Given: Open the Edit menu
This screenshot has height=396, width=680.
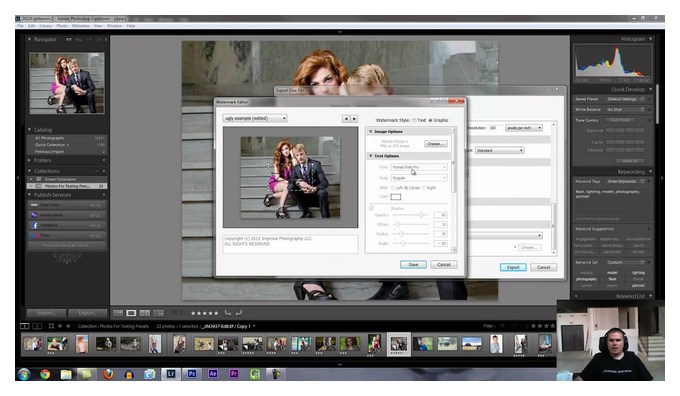Looking at the screenshot, I should (x=32, y=26).
